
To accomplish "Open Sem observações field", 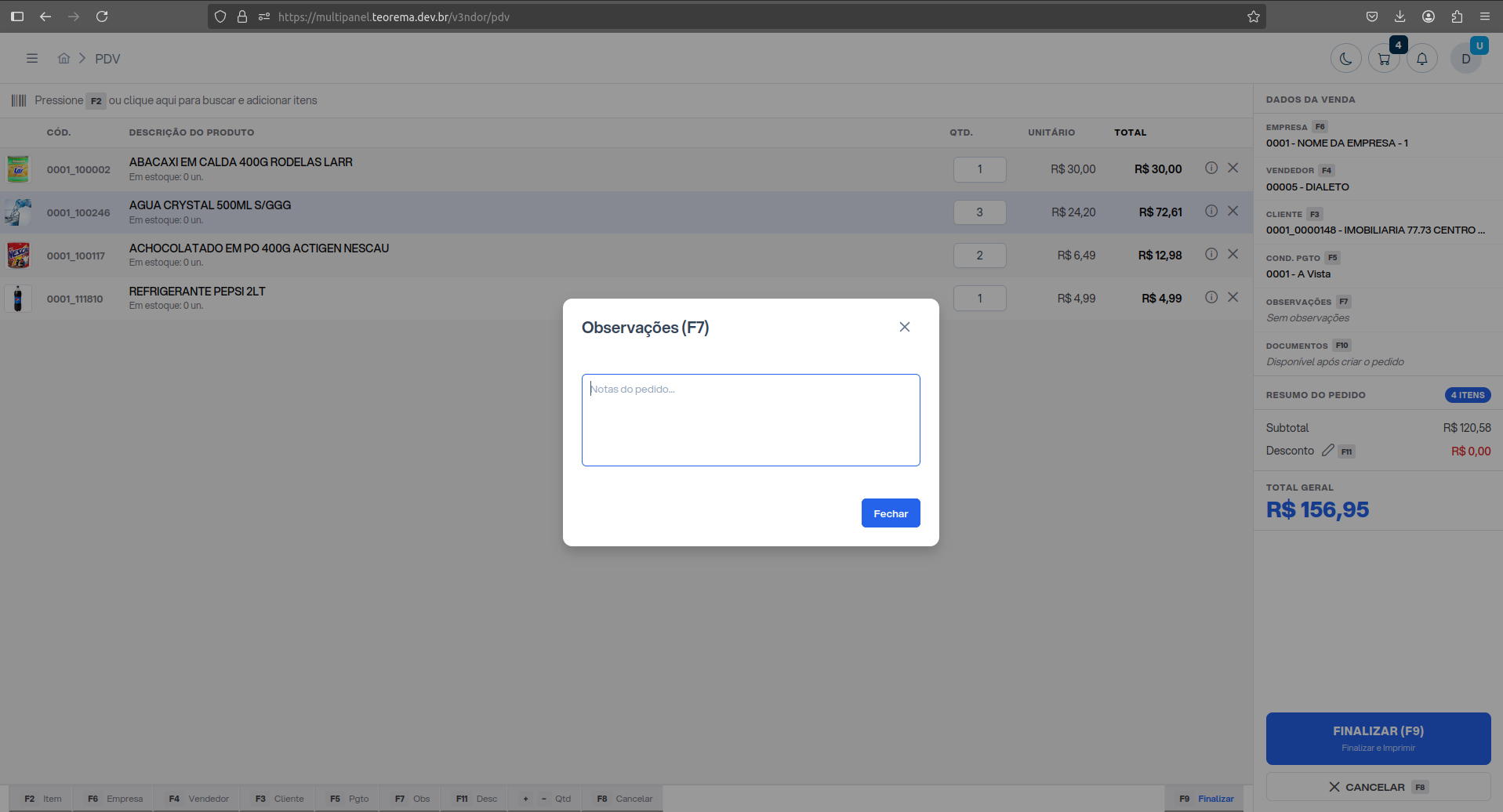I will click(x=1378, y=310).
